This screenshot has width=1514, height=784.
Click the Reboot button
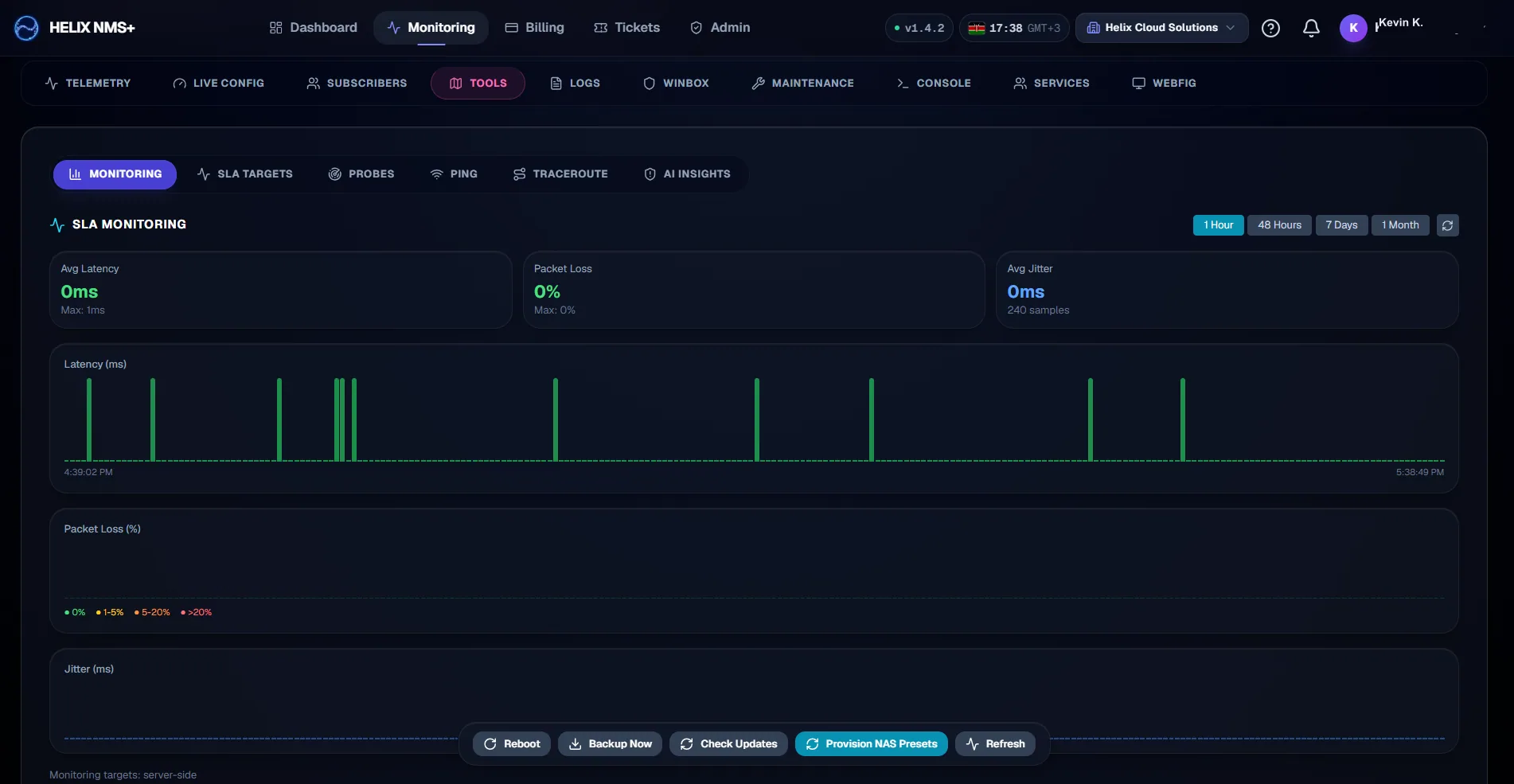coord(512,743)
